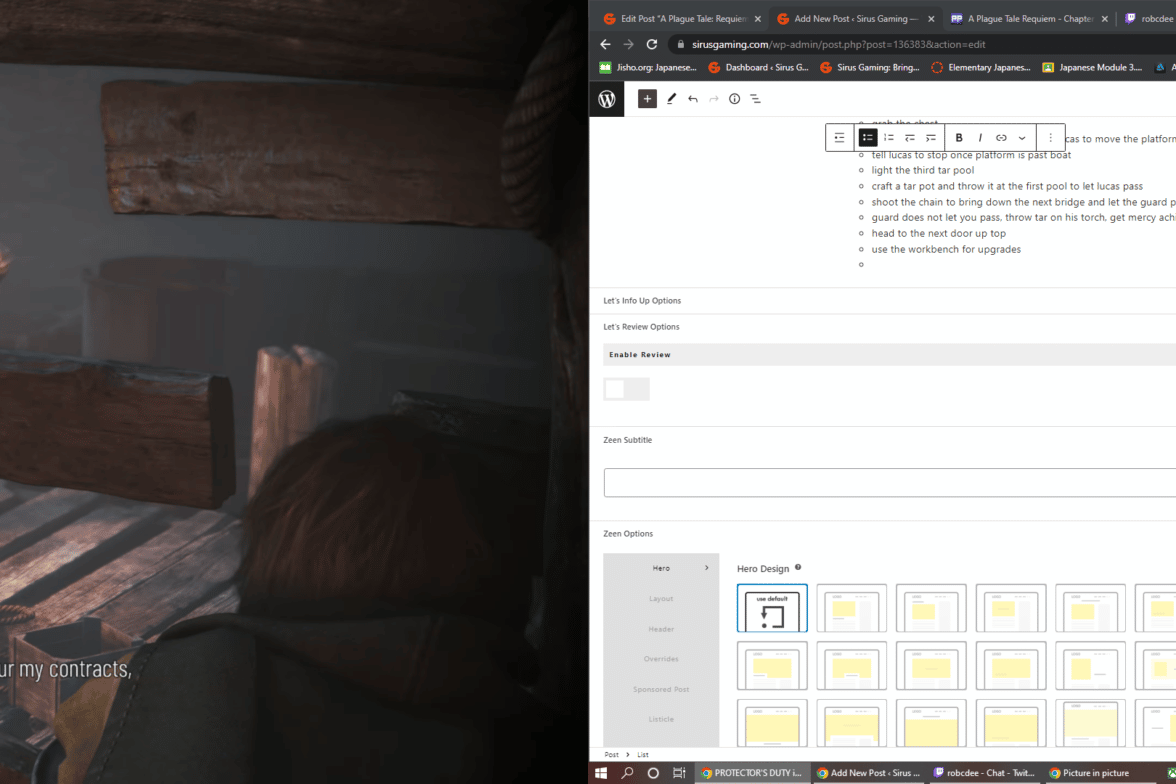Click the padlock site info icon
1176x784 pixels.
coord(680,44)
